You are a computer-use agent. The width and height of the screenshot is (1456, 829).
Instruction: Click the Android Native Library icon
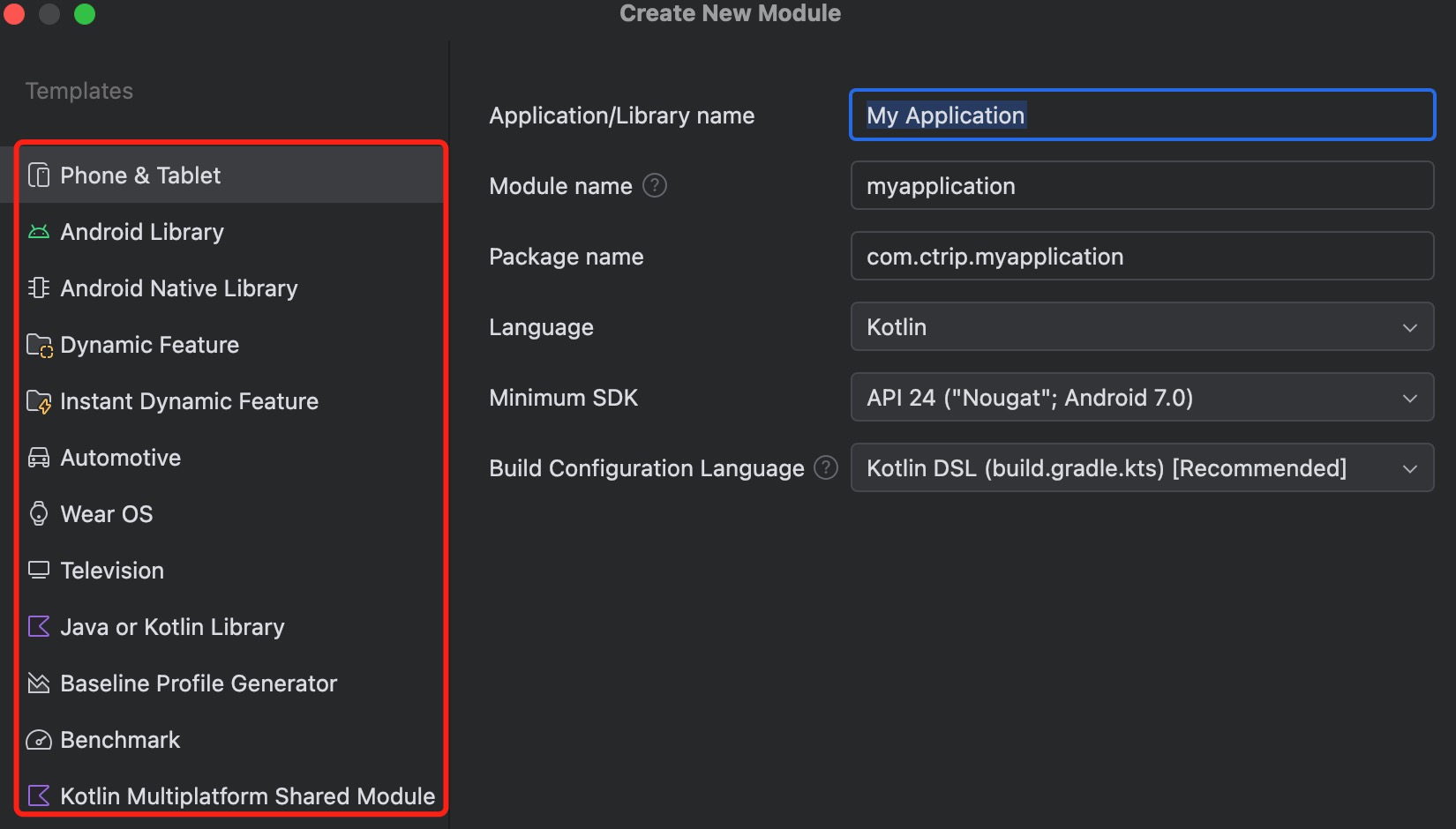point(39,288)
